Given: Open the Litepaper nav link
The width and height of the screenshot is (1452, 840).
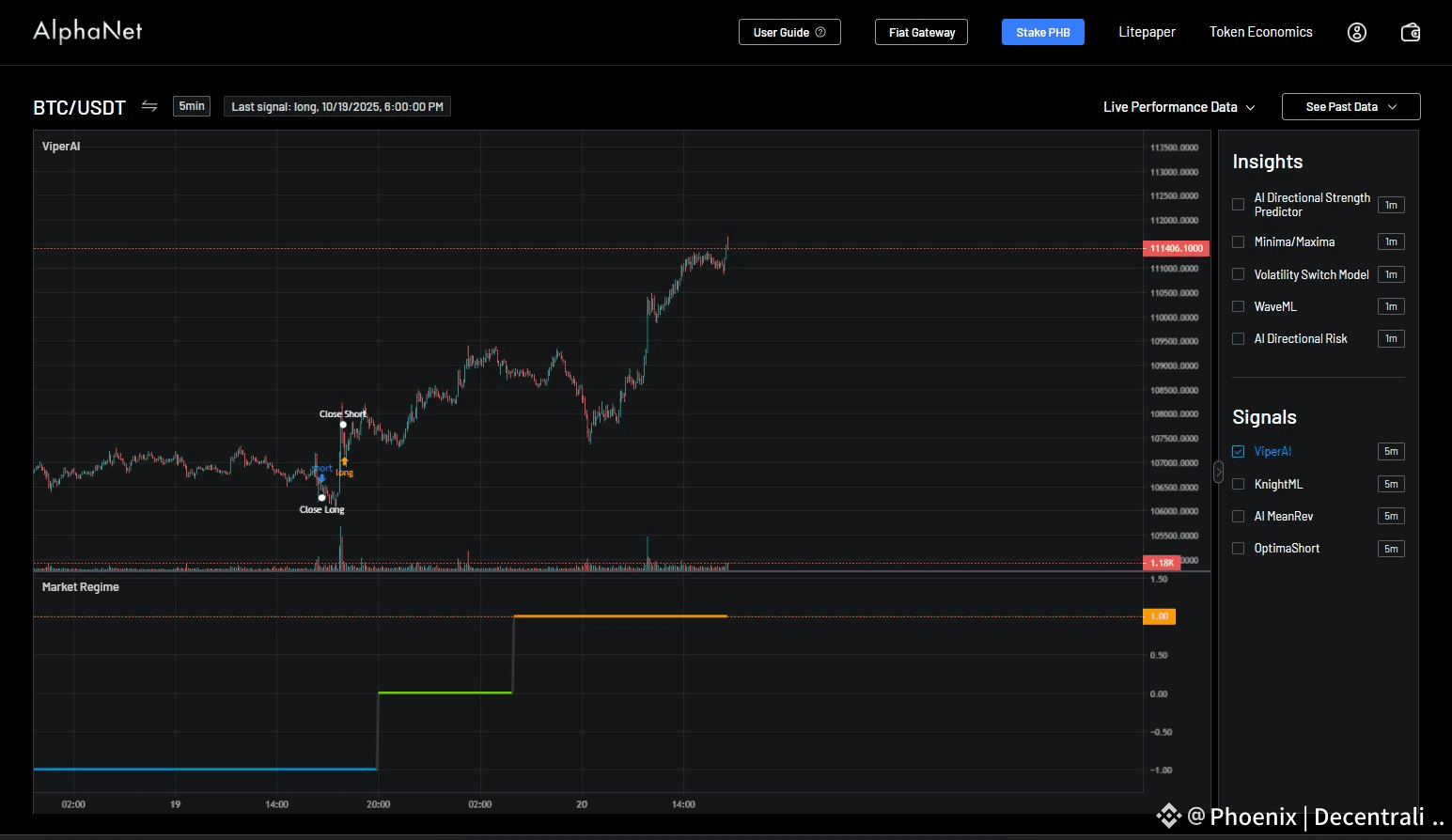Looking at the screenshot, I should click(1147, 32).
